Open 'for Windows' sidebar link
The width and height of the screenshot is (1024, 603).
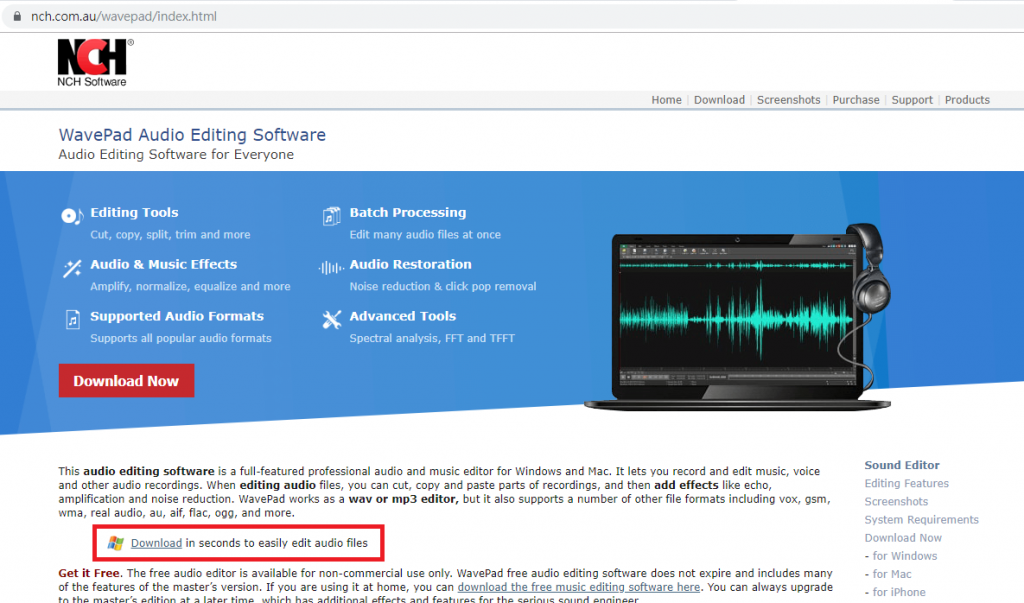coord(904,556)
